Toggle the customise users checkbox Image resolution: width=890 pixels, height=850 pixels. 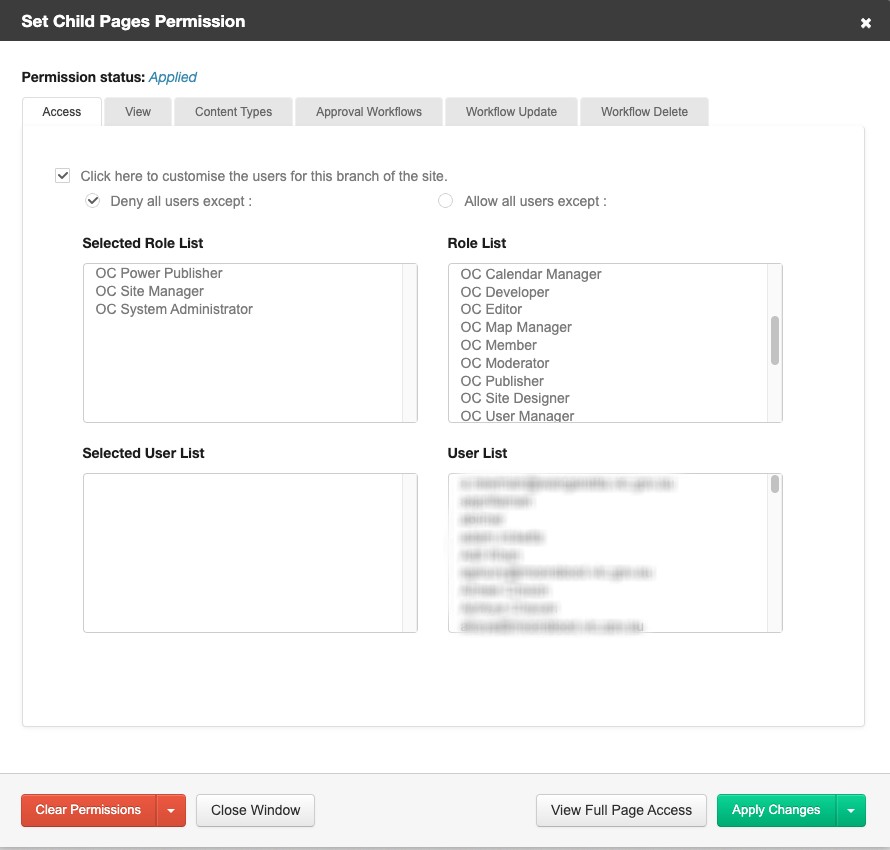pos(62,174)
